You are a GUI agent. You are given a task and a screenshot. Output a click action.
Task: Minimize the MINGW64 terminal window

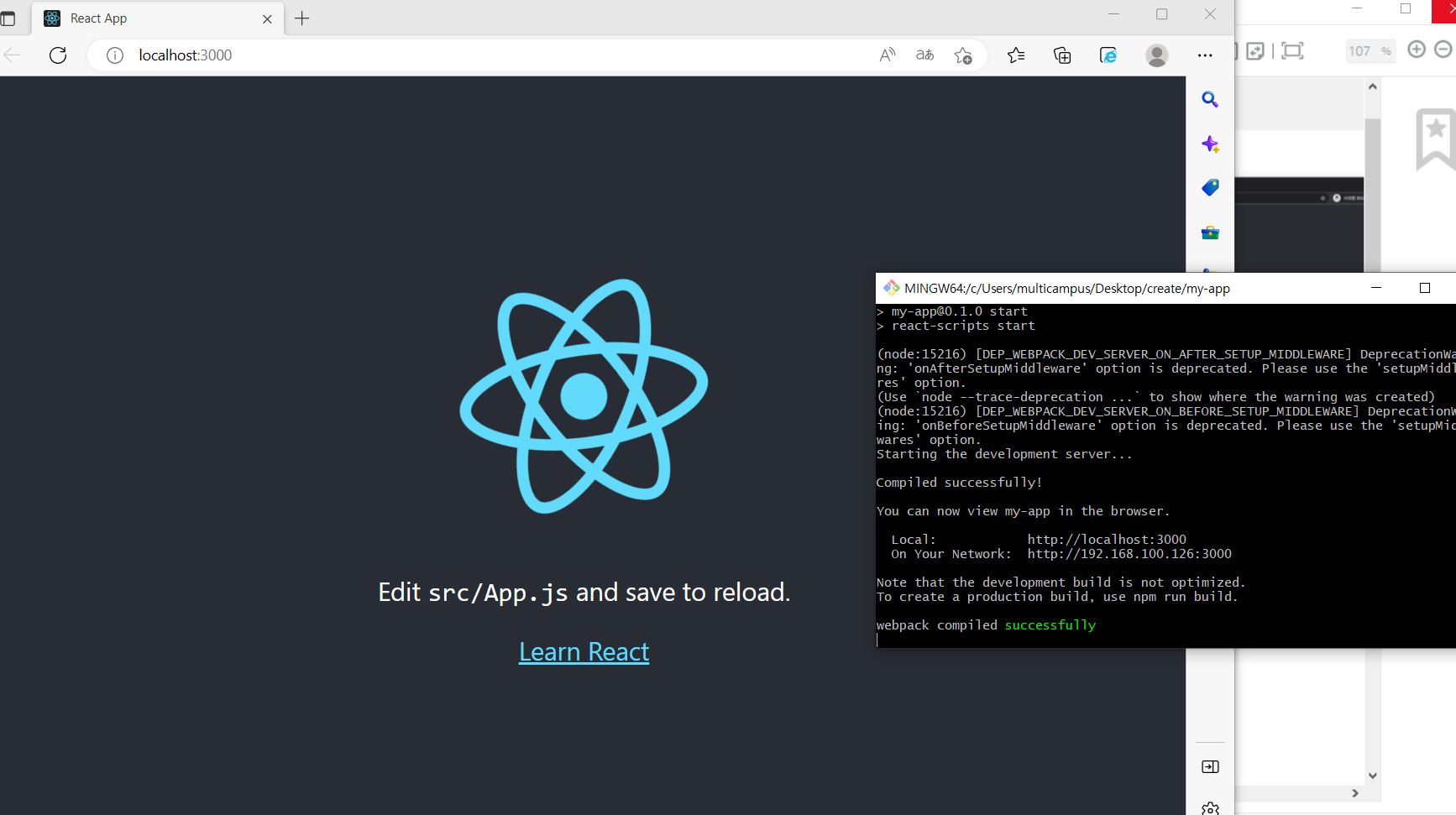tap(1375, 288)
